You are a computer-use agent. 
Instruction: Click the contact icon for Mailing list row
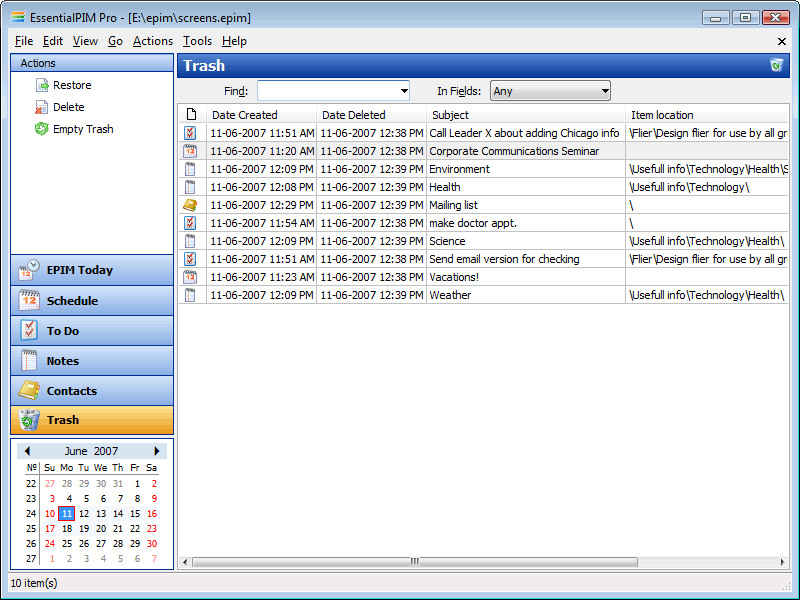(x=190, y=205)
